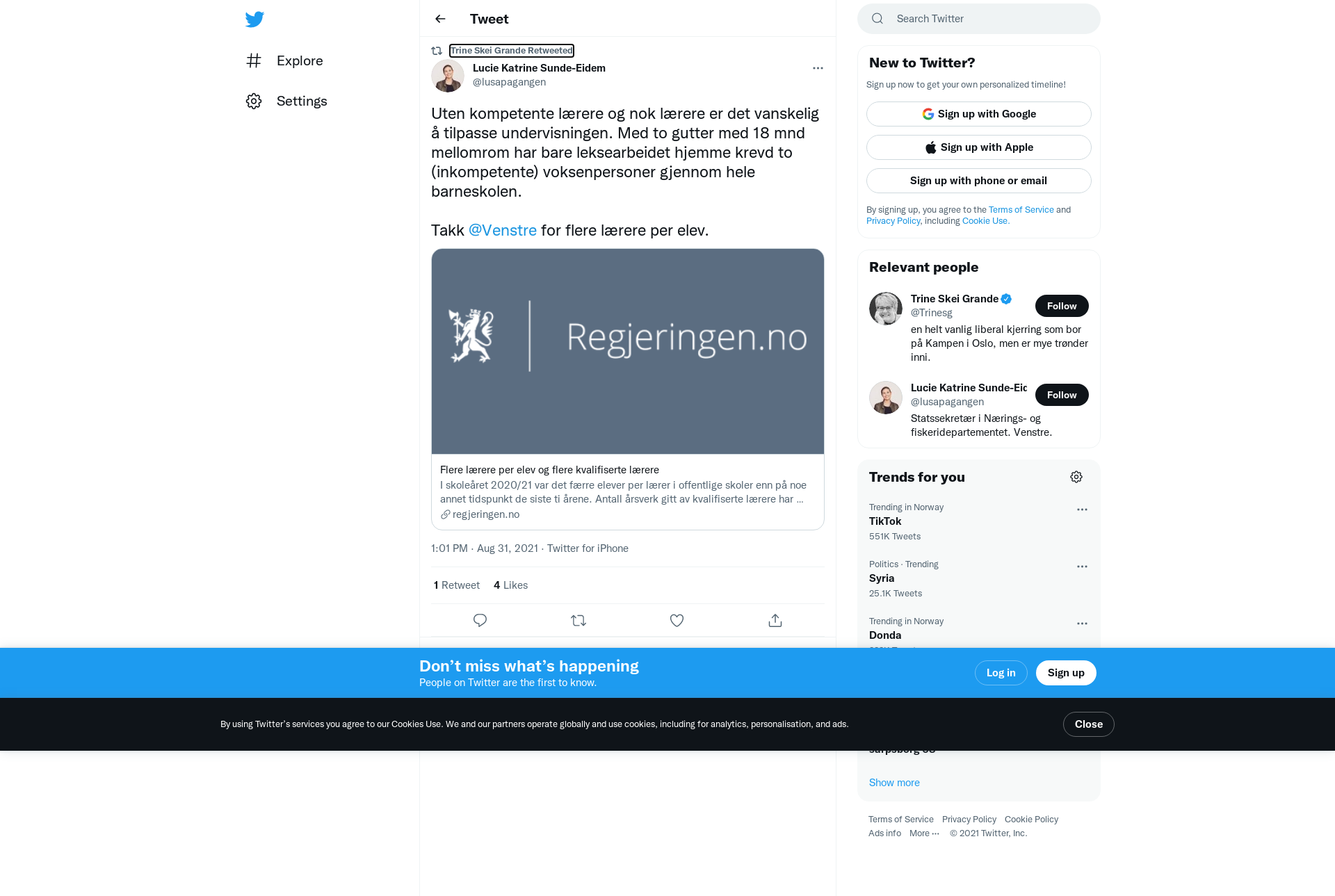Like the tweet with the heart icon
Screen dimensions: 1335x896
[677, 620]
